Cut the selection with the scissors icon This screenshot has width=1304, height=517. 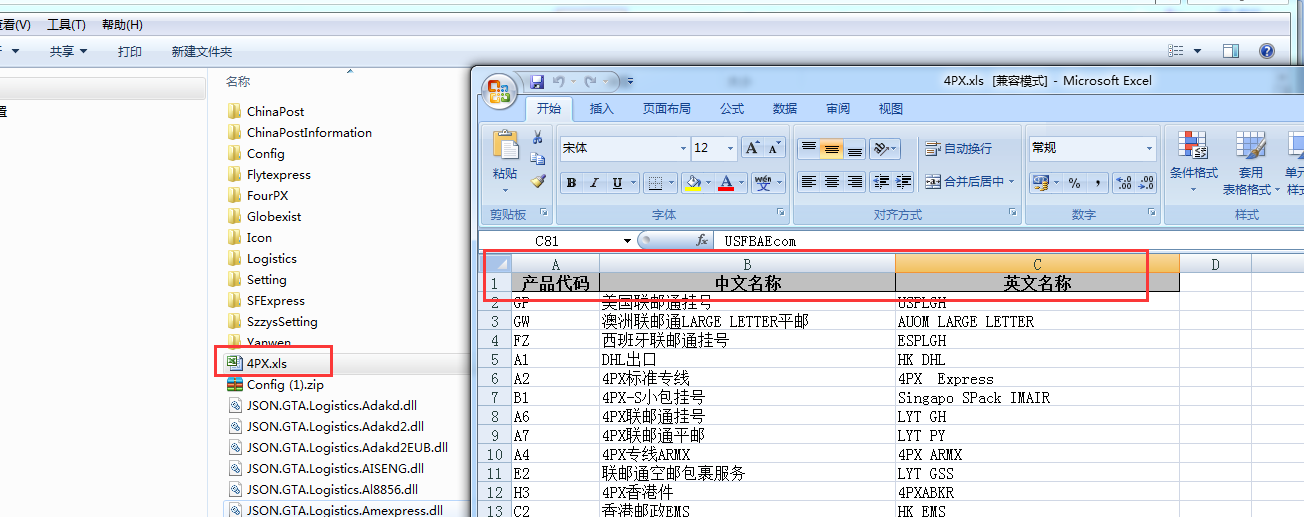click(538, 137)
